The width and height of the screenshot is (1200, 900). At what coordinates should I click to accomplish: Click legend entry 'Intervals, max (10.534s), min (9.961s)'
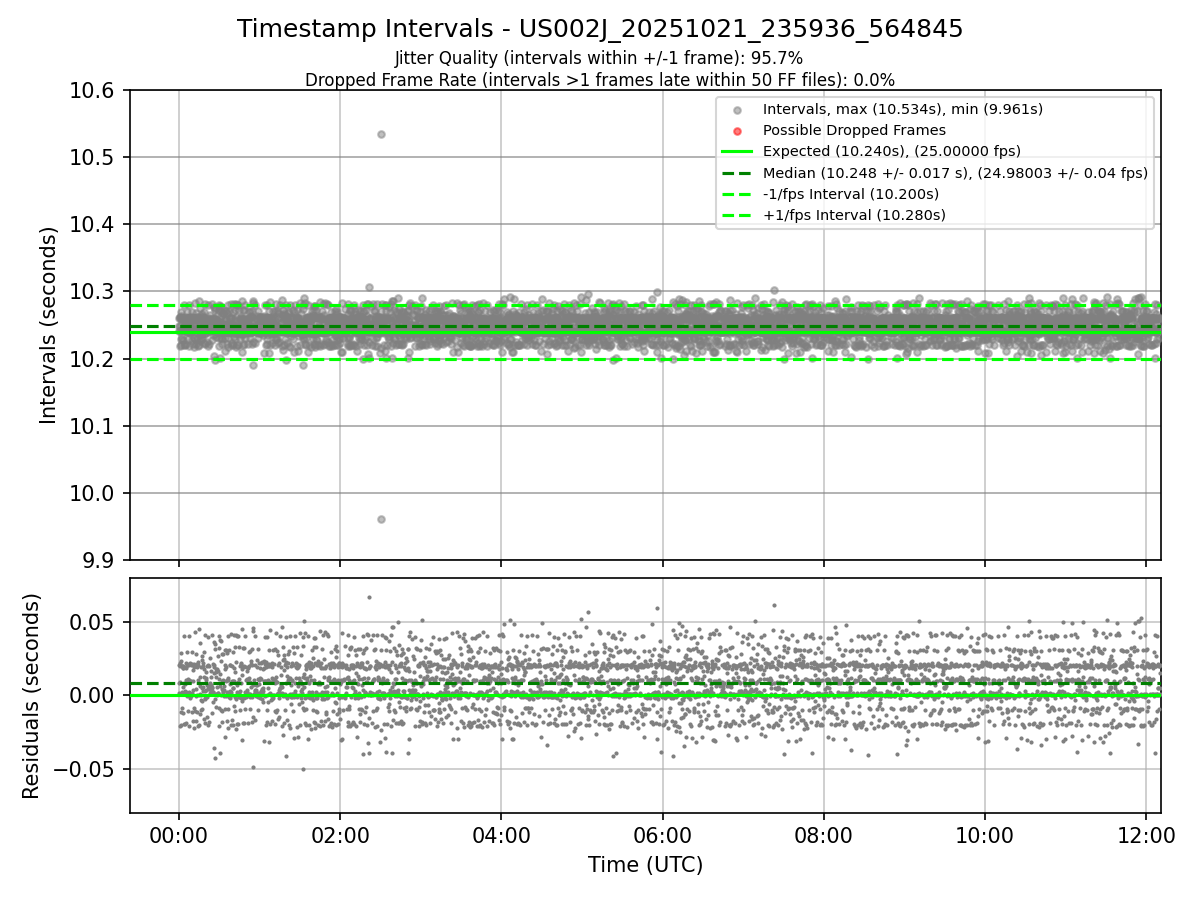point(903,109)
